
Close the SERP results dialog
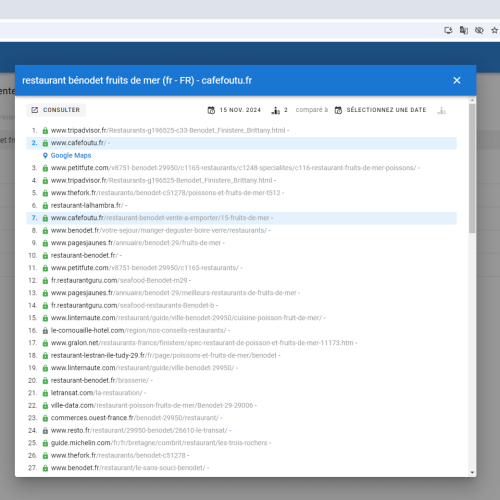coord(457,80)
